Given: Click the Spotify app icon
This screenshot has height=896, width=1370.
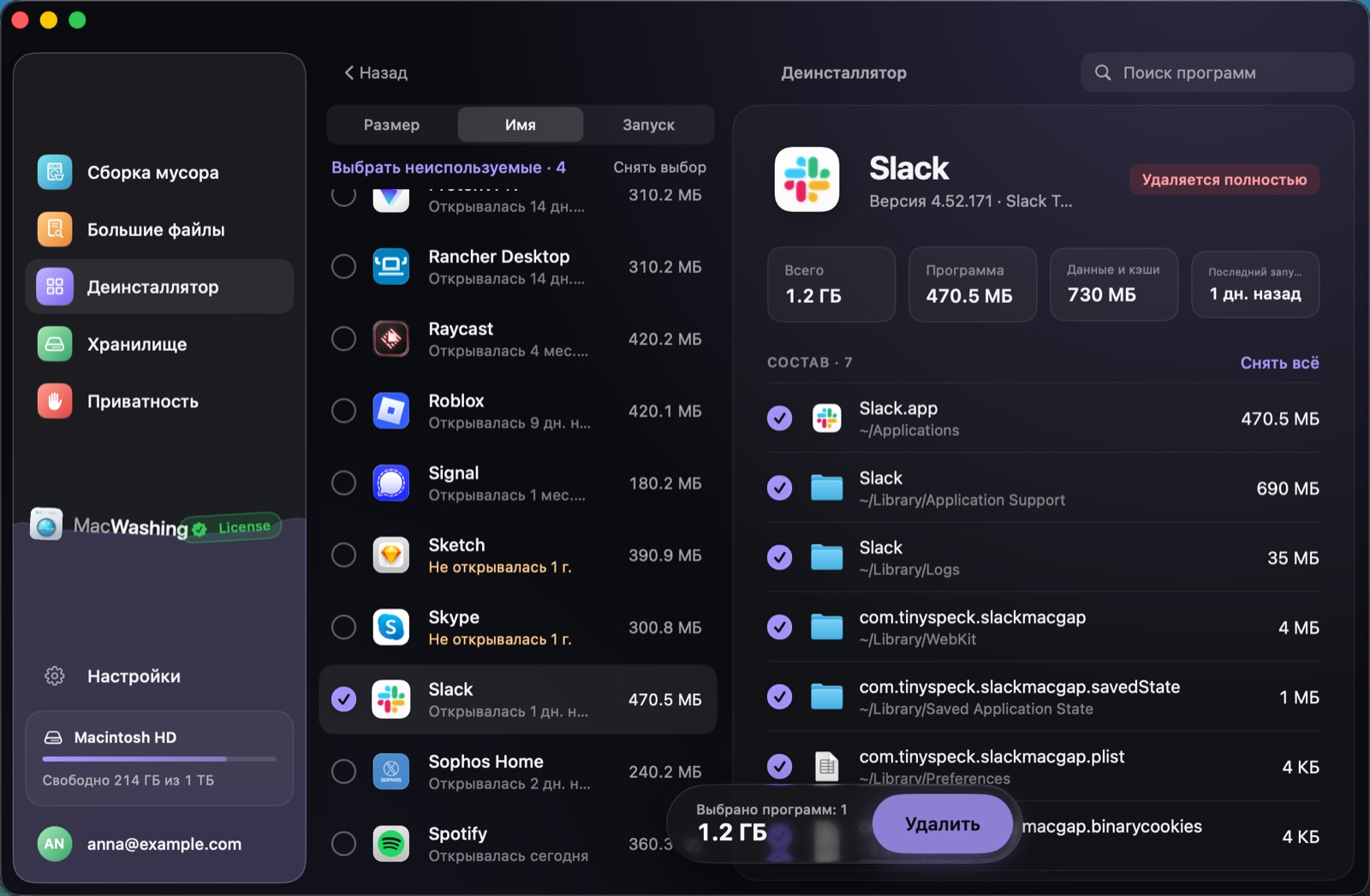Looking at the screenshot, I should point(391,844).
